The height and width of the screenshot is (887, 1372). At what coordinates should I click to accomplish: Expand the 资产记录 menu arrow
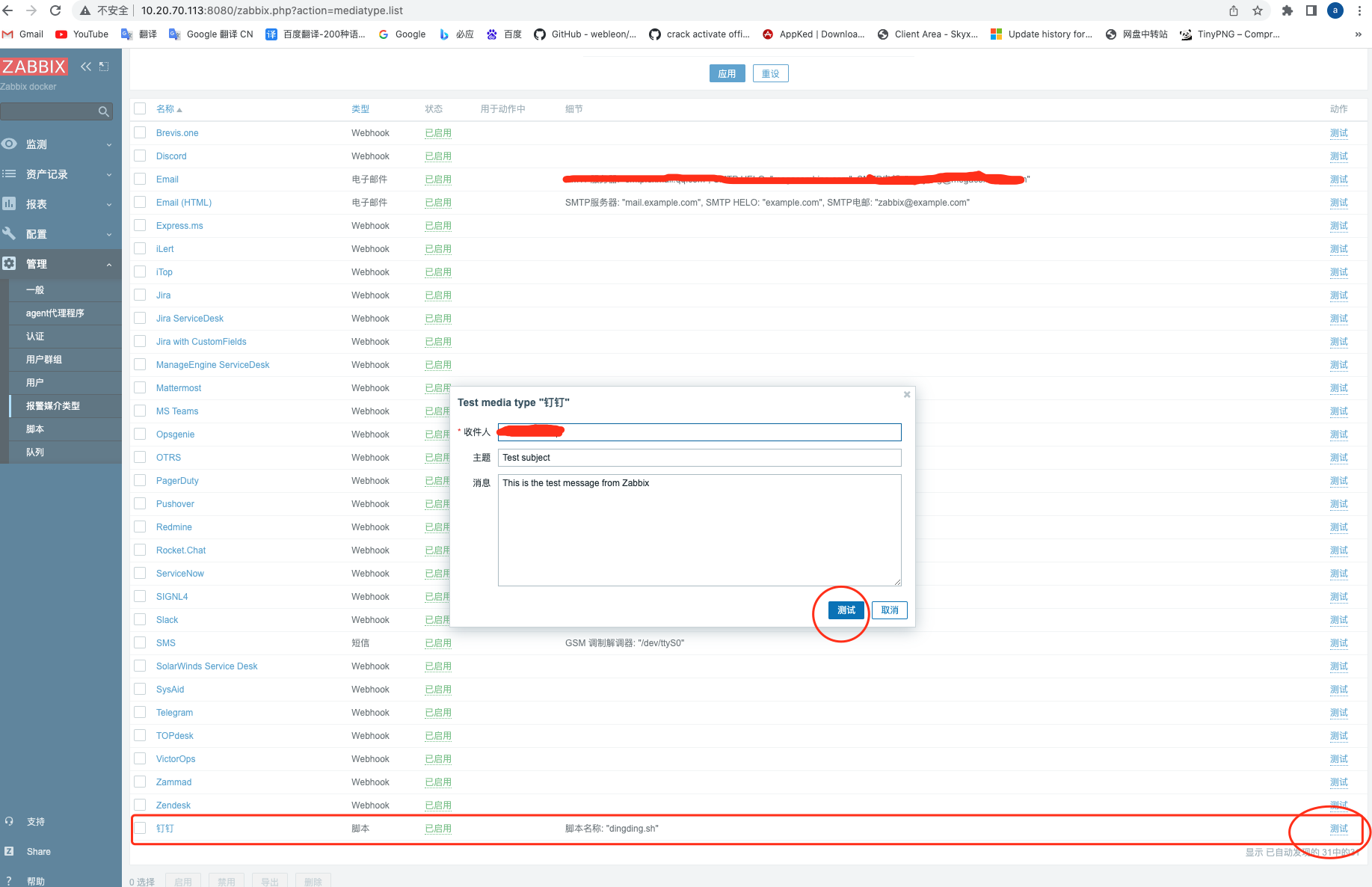109,175
